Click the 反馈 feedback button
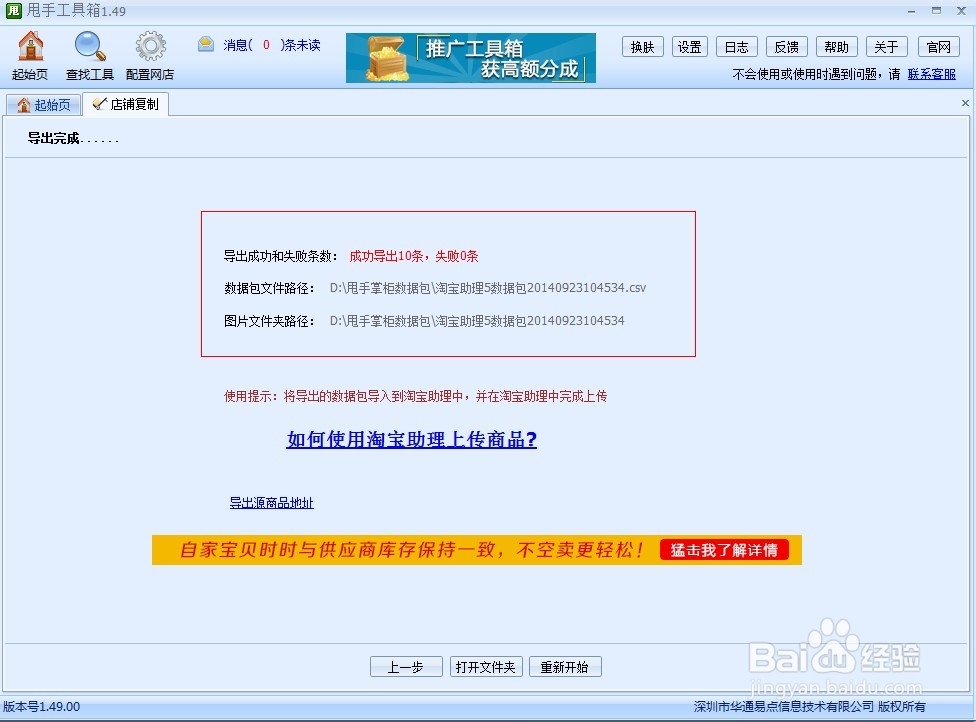 pyautogui.click(x=787, y=47)
